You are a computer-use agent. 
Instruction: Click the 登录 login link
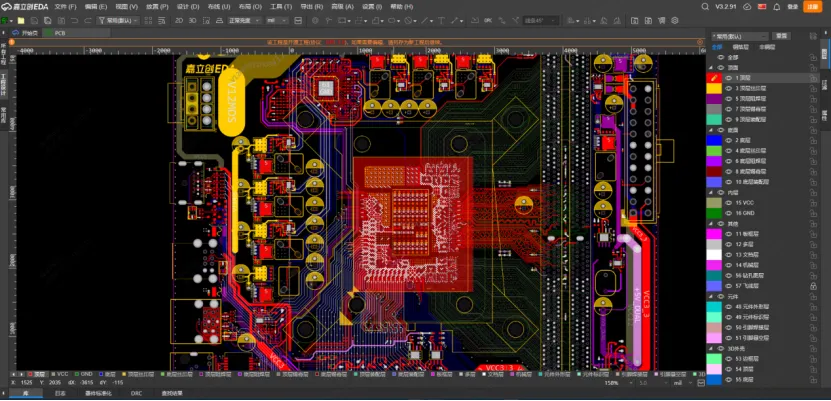(792, 6)
